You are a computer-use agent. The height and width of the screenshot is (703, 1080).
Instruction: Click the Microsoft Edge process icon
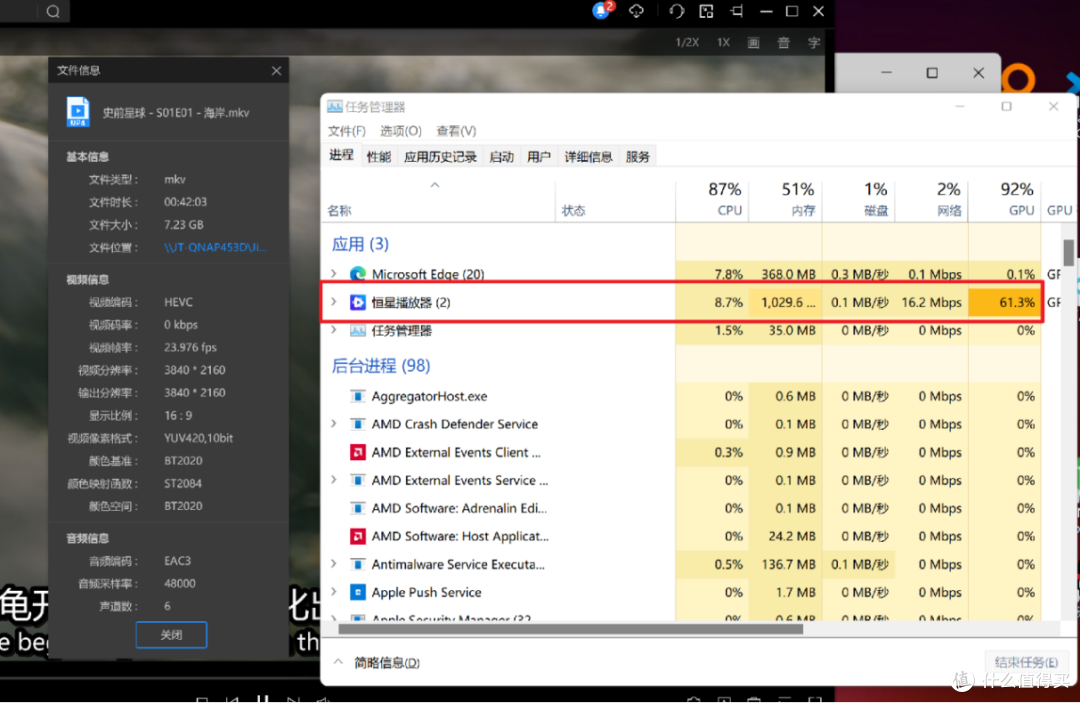(x=358, y=274)
